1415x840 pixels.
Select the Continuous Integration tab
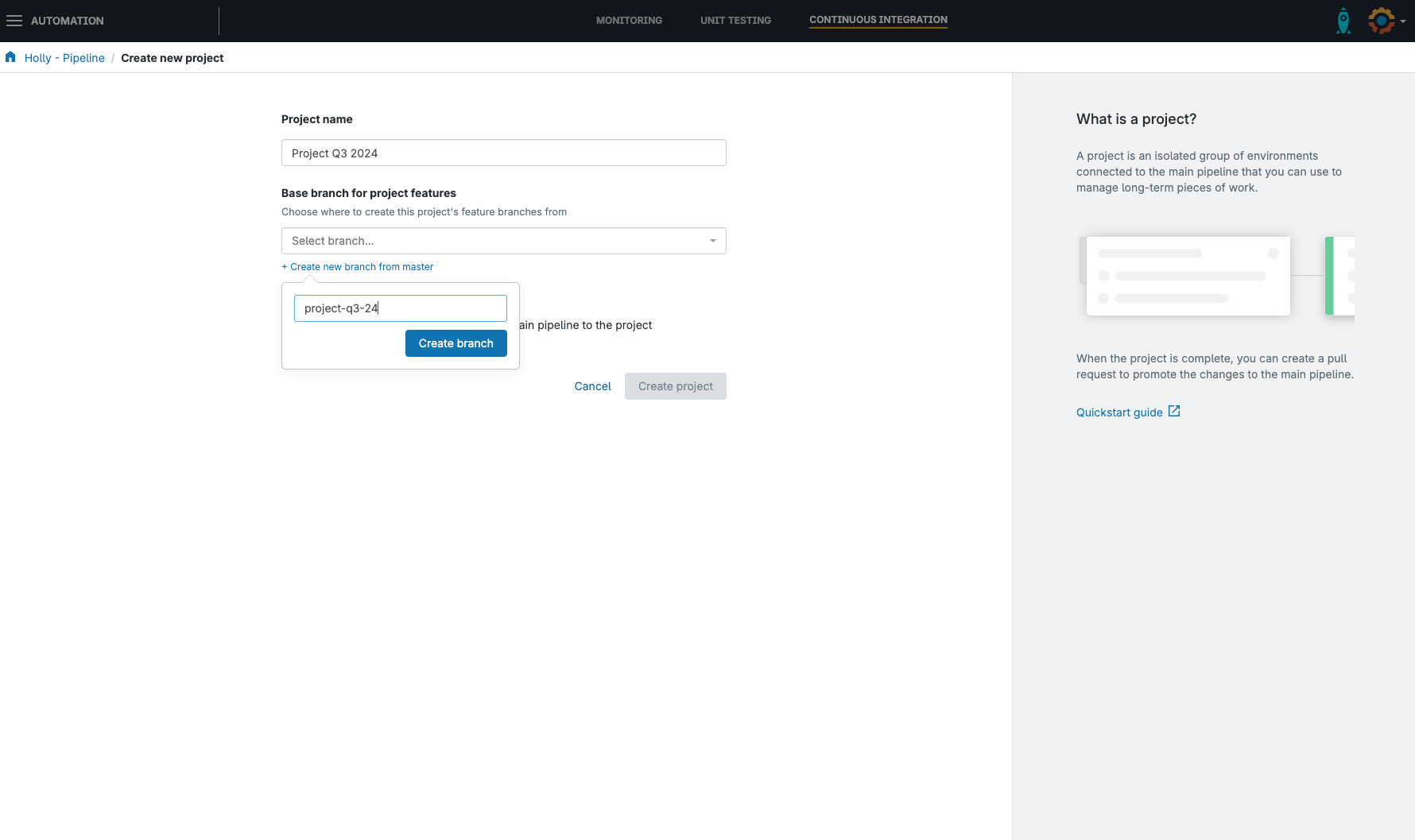click(878, 20)
